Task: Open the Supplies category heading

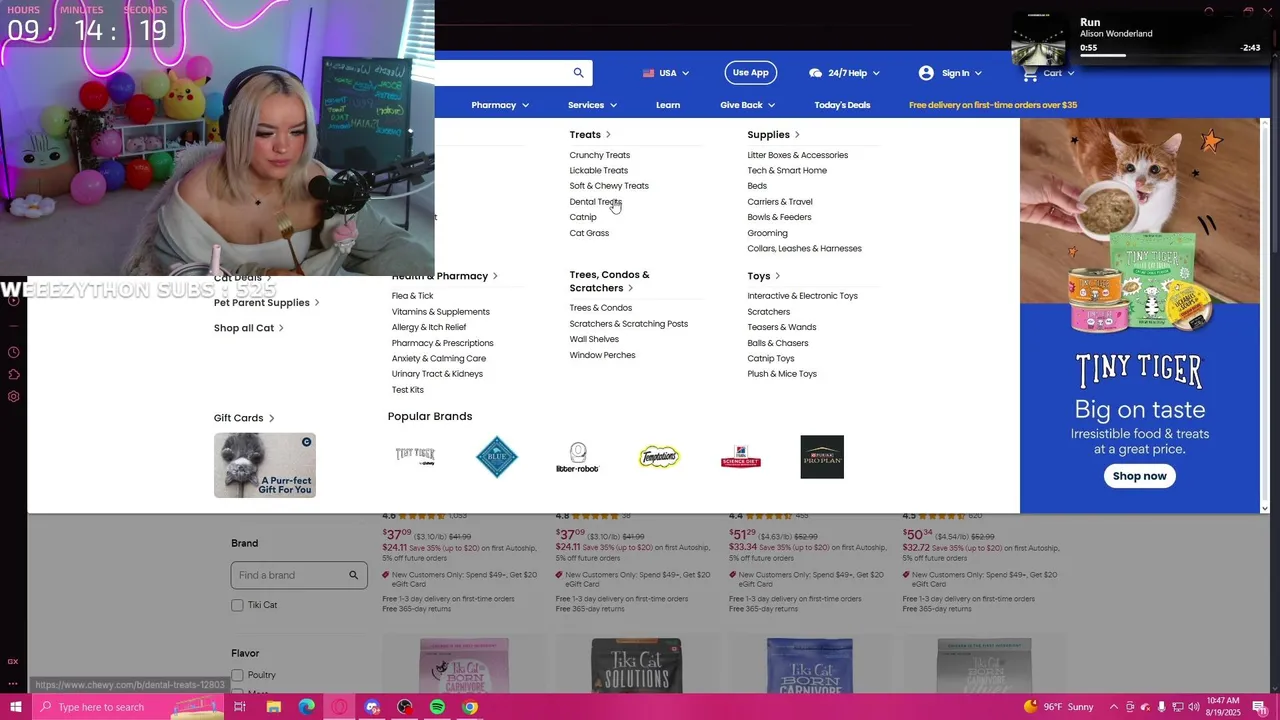Action: (773, 135)
